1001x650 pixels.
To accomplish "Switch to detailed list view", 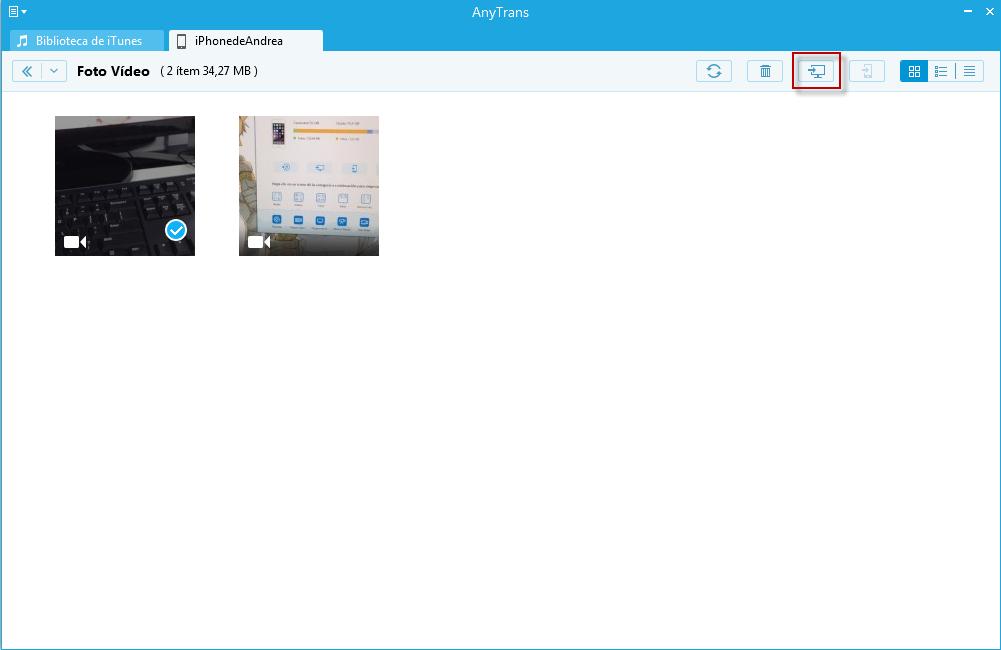I will [x=941, y=71].
